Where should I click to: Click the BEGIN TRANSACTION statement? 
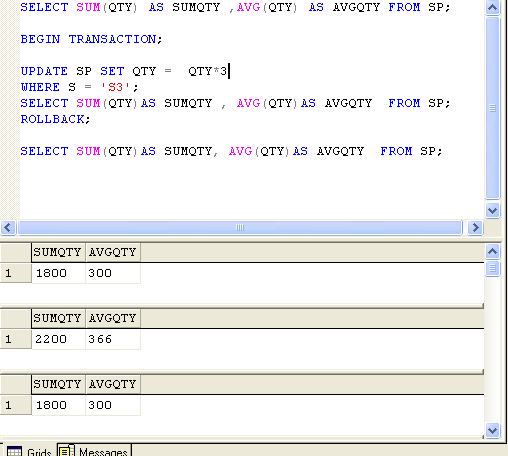[91, 39]
